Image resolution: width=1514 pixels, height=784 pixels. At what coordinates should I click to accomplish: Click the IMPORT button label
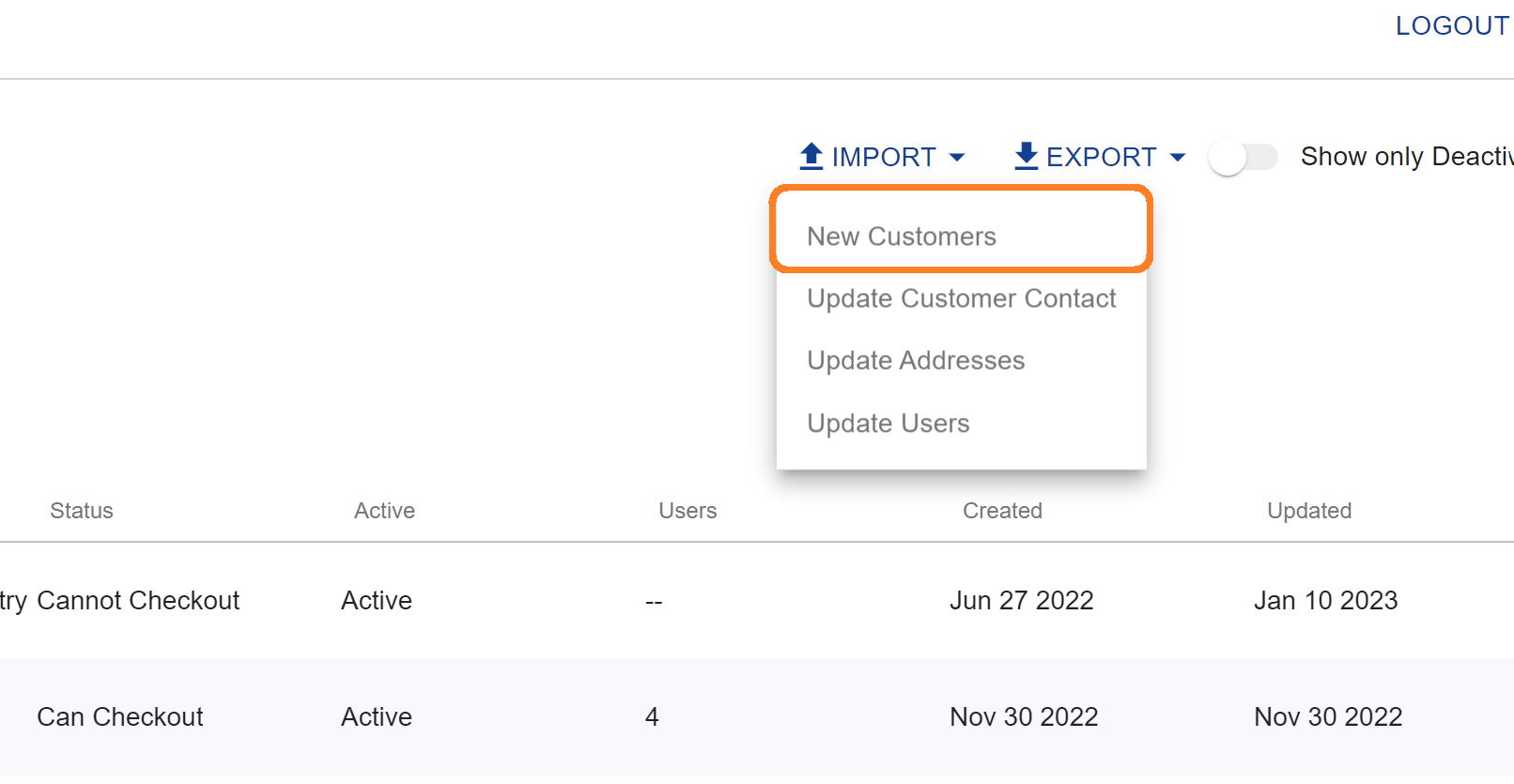pos(884,157)
